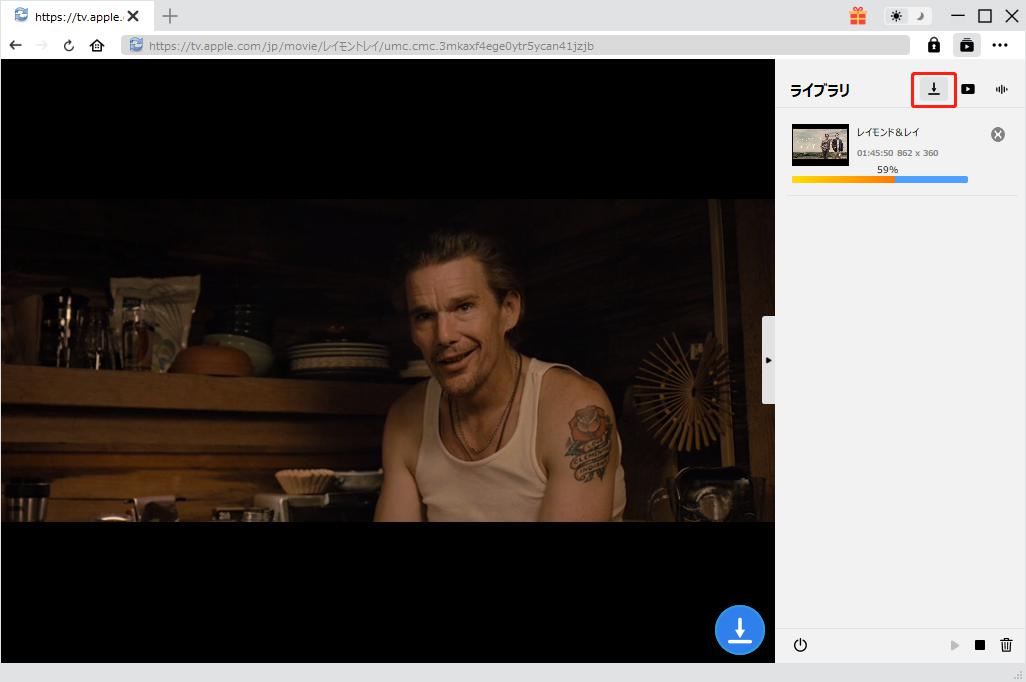Switch to light theme sun icon
Screen dimensions: 1026x682
click(896, 16)
